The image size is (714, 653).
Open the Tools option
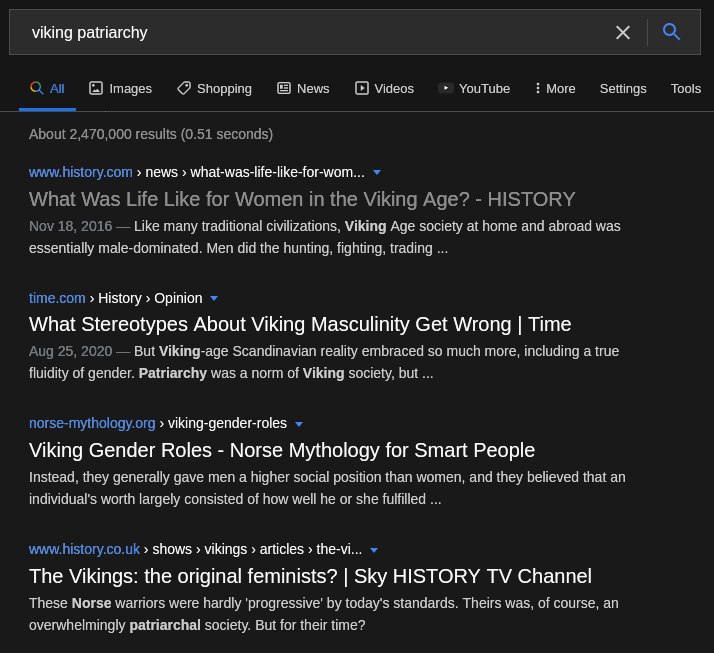pyautogui.click(x=685, y=88)
